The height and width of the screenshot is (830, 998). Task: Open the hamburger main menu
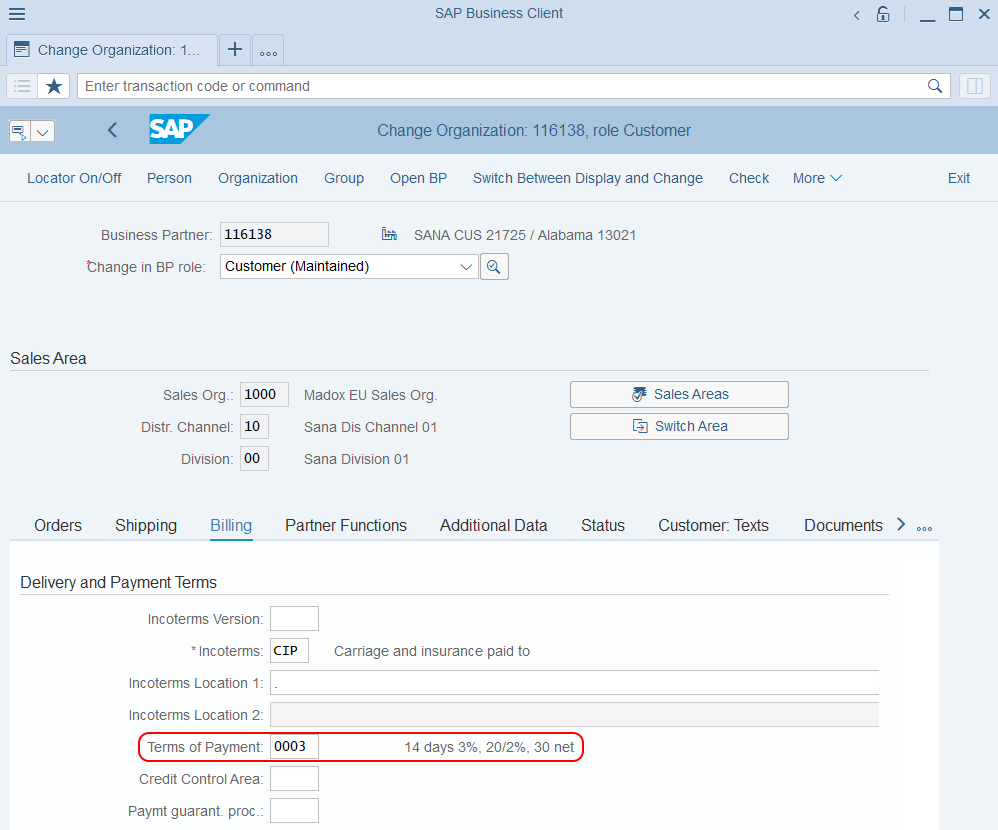[x=17, y=13]
